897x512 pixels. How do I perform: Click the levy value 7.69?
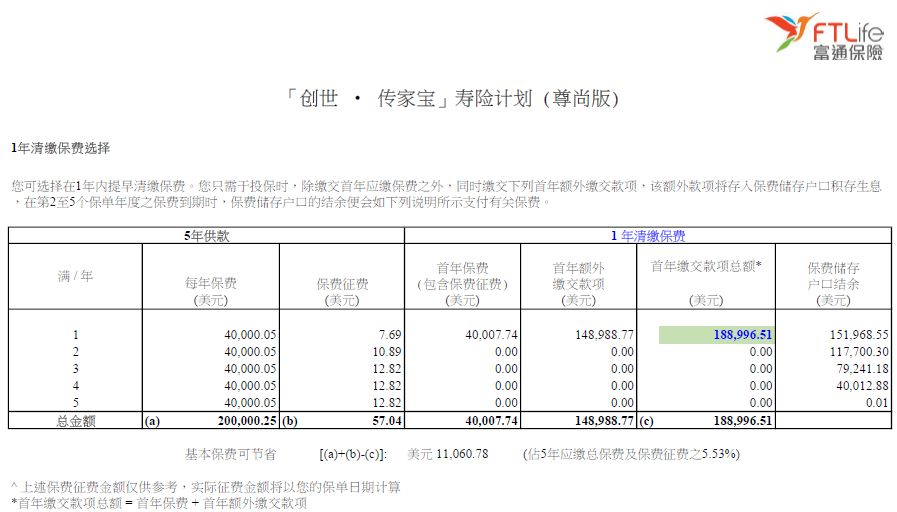pos(390,335)
